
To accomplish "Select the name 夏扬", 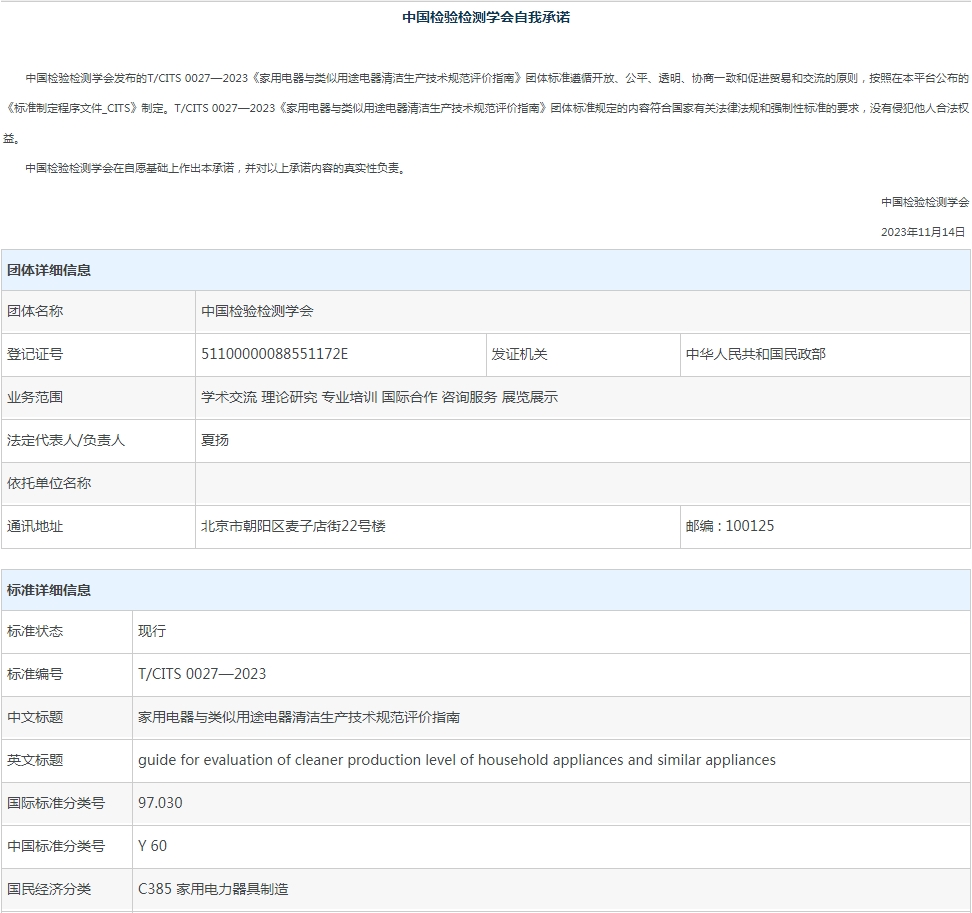I will coord(215,440).
